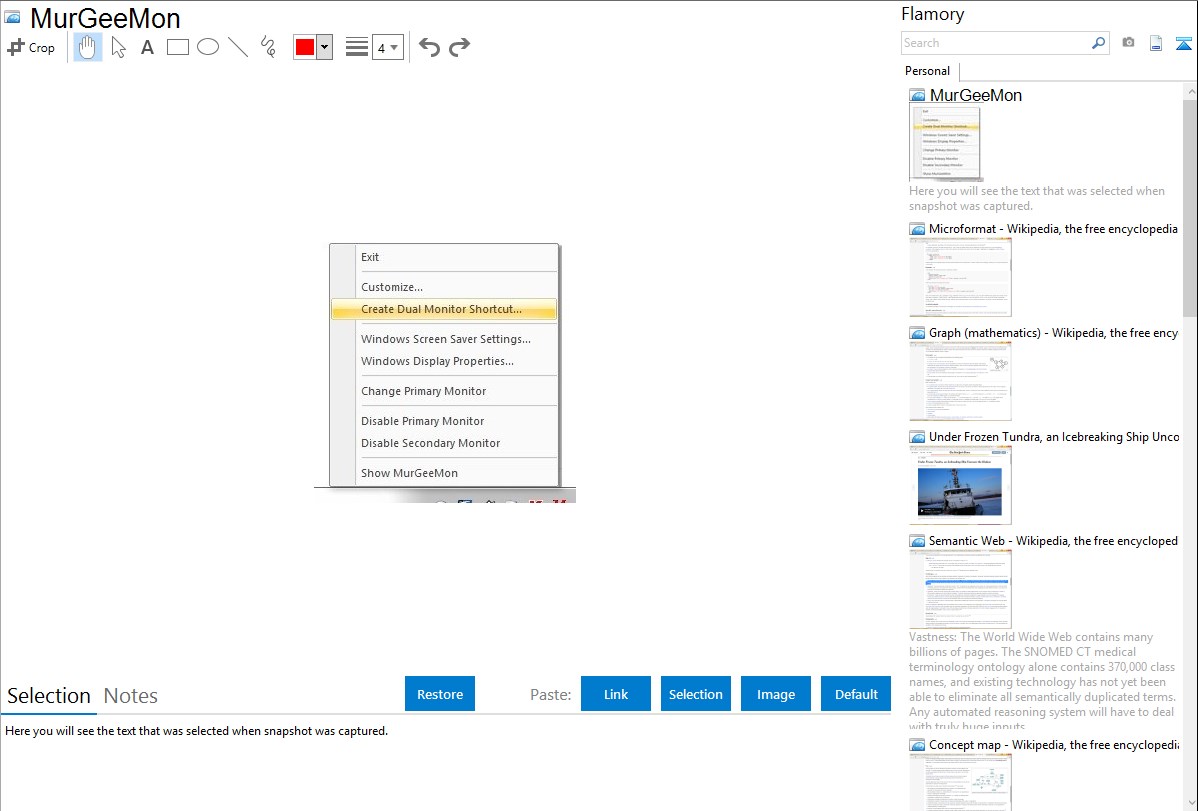Screen dimensions: 1198x811
Task: Open the Under Frozen Tundra snapshot thumbnail
Action: click(x=960, y=485)
